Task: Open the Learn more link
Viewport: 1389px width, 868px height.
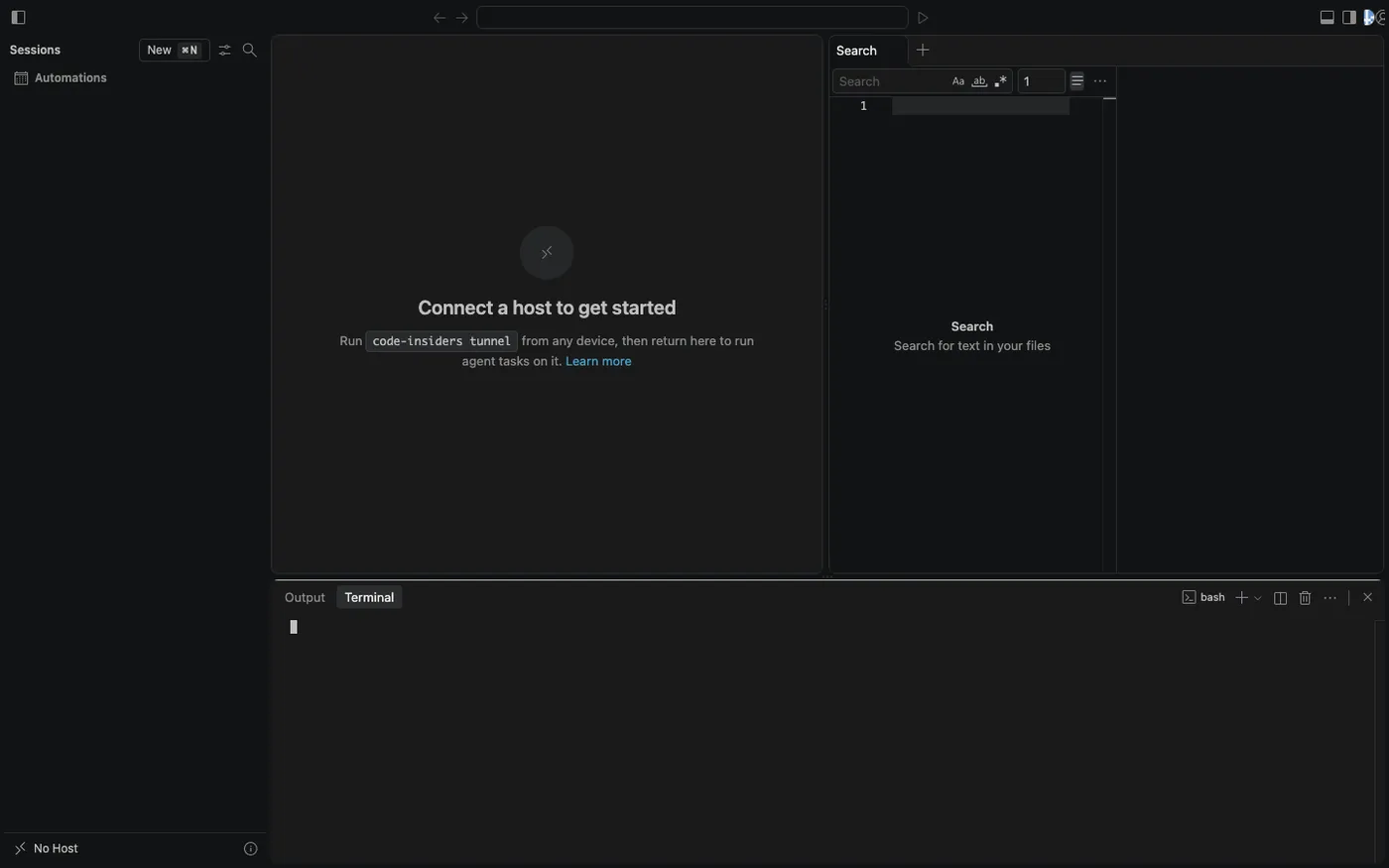Action: pyautogui.click(x=598, y=361)
